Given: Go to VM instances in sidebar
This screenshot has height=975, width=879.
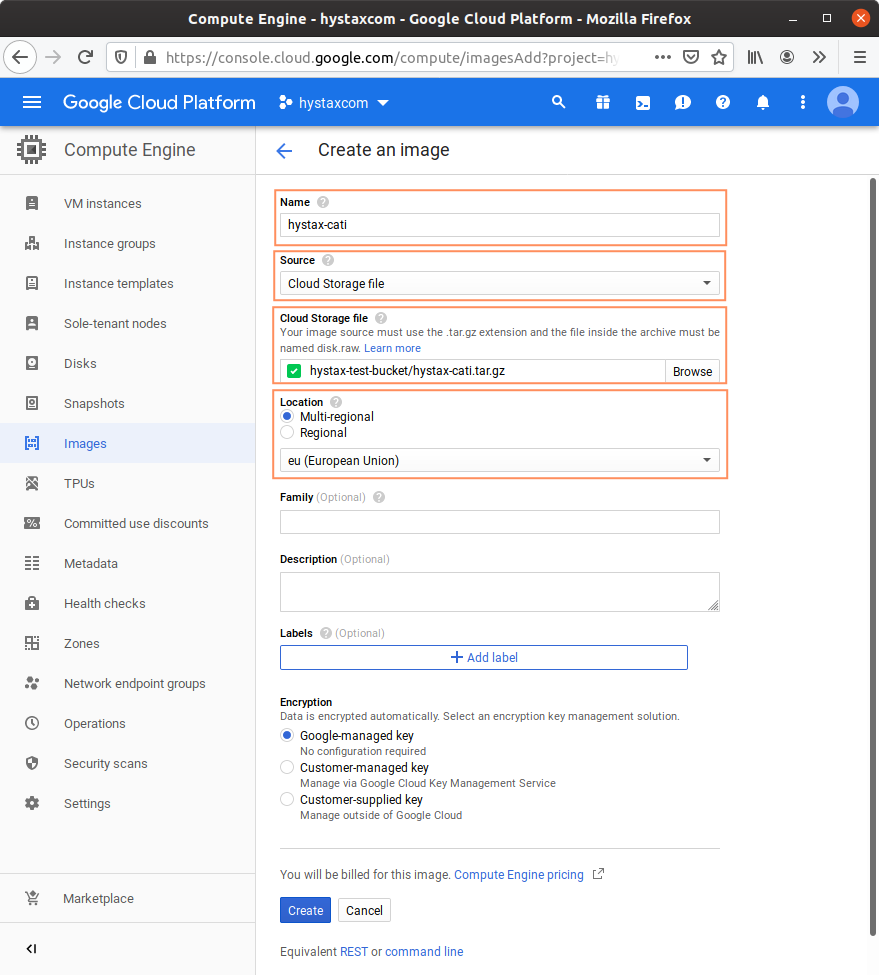Looking at the screenshot, I should tap(102, 204).
